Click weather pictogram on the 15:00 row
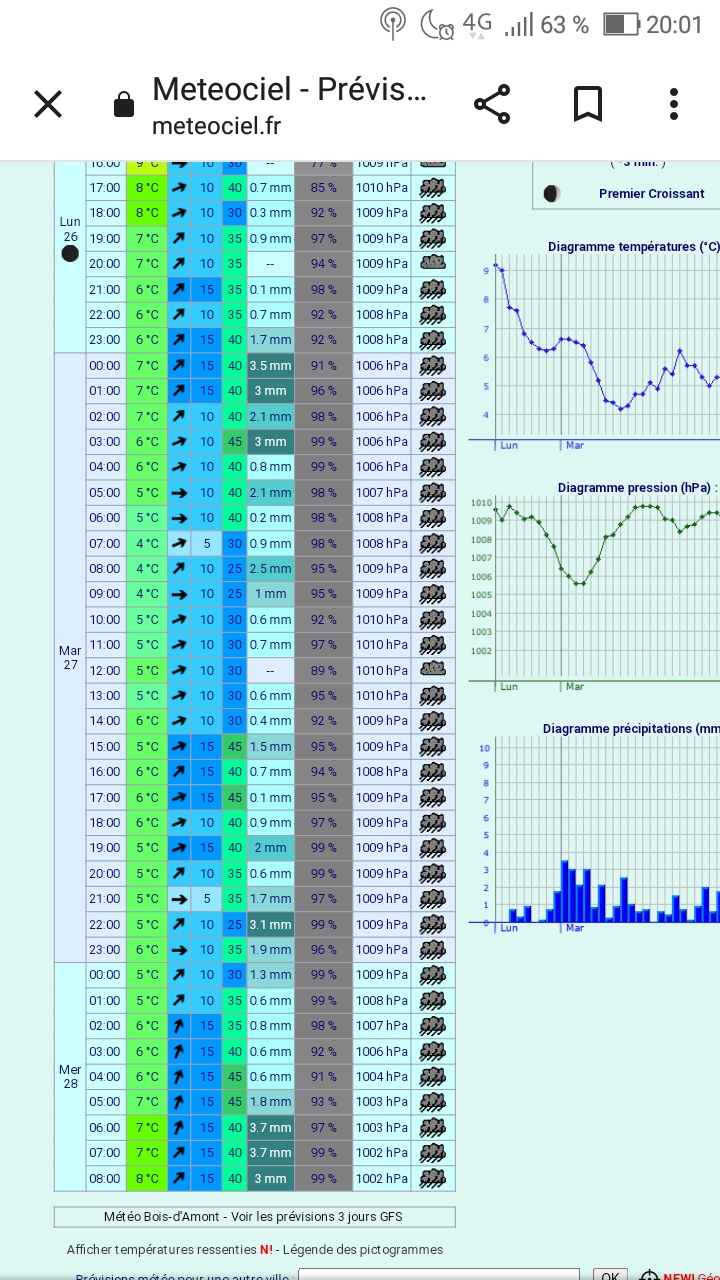Screen dimensions: 720x1280 [433, 746]
